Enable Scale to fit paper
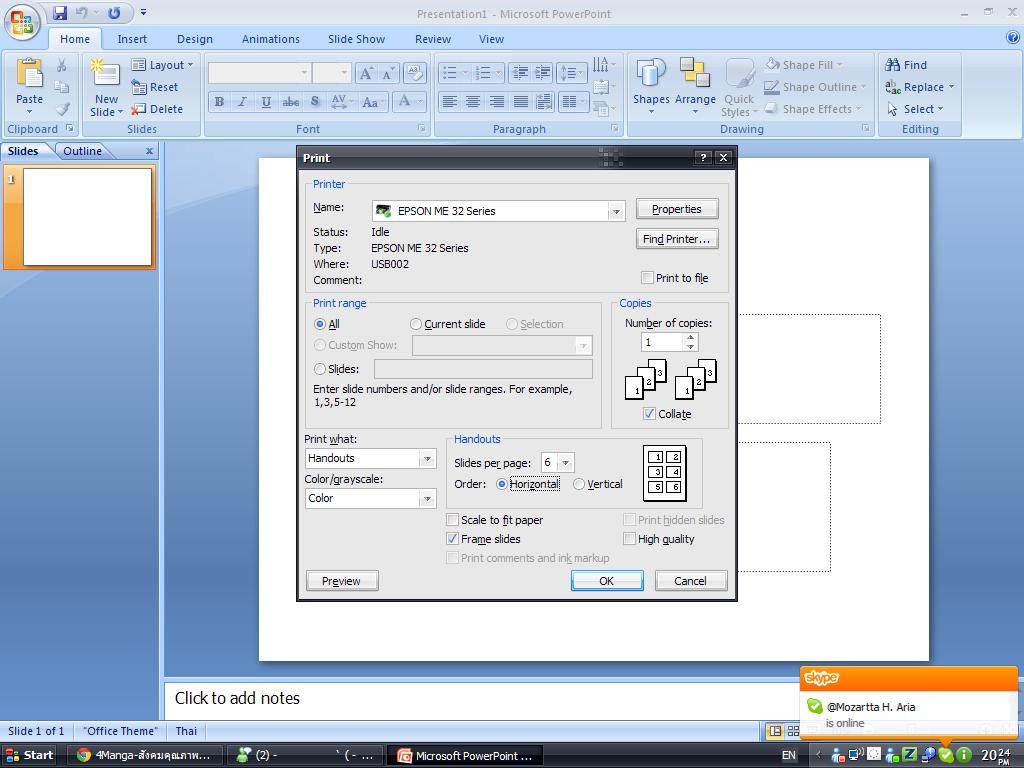1024x768 pixels. (452, 520)
